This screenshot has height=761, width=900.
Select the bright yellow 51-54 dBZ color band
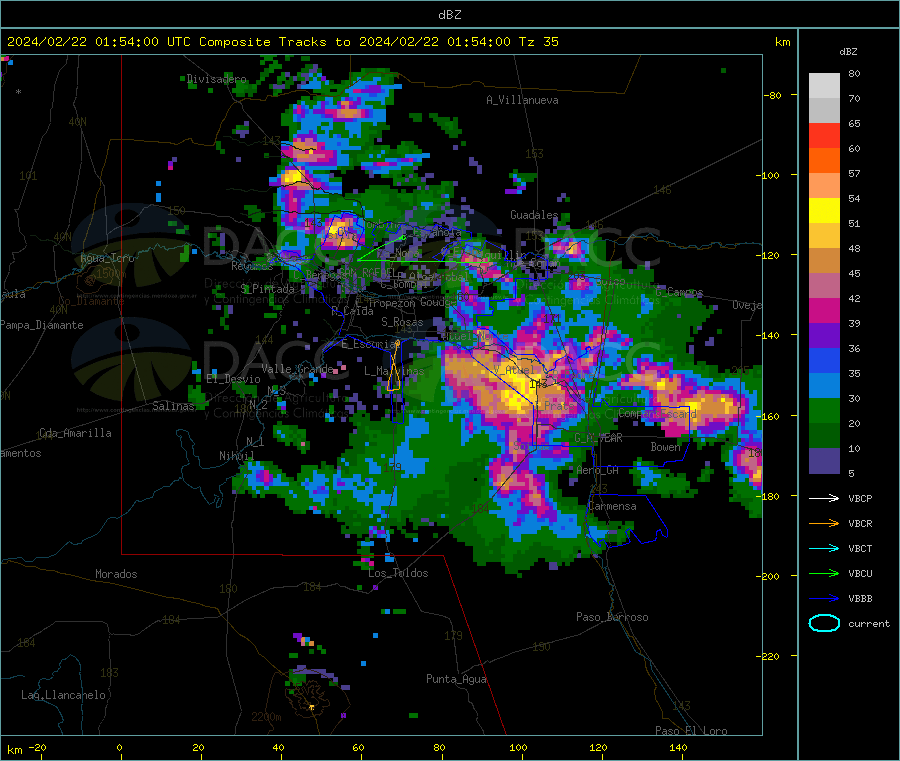click(x=824, y=211)
